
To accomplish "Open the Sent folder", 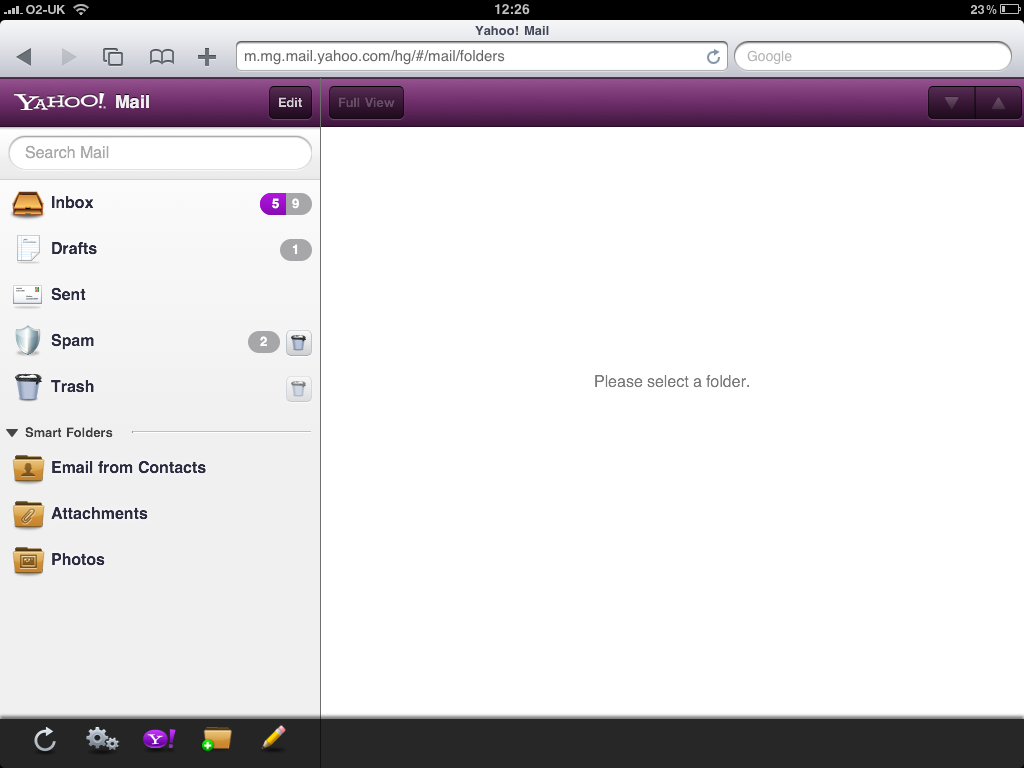I will [160, 295].
